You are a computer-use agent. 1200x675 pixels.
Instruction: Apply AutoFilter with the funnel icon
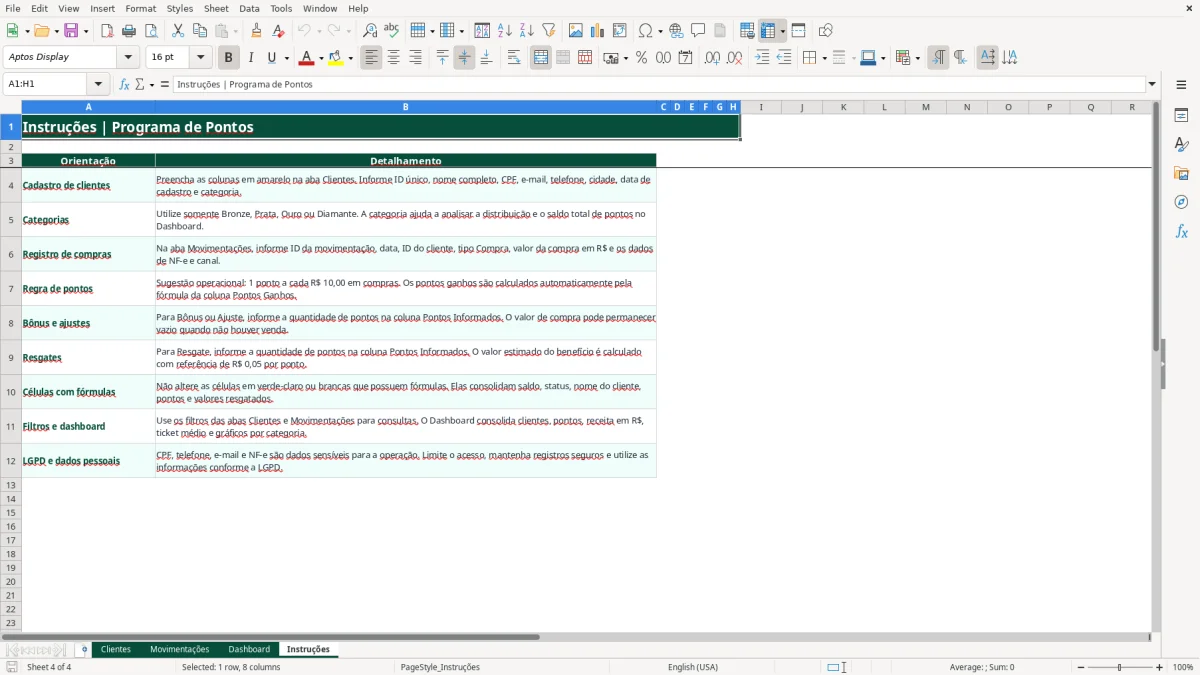[x=549, y=31]
